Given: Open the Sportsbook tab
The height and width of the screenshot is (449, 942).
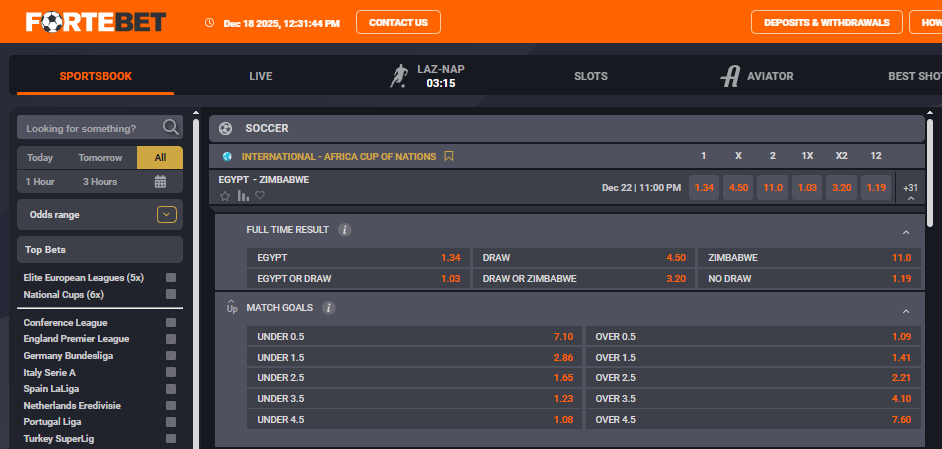Looking at the screenshot, I should [x=96, y=76].
